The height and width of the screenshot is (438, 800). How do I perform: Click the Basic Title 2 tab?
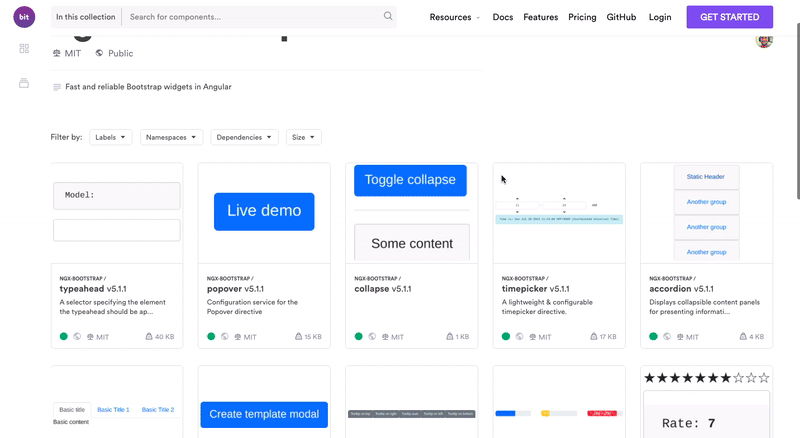pos(158,409)
